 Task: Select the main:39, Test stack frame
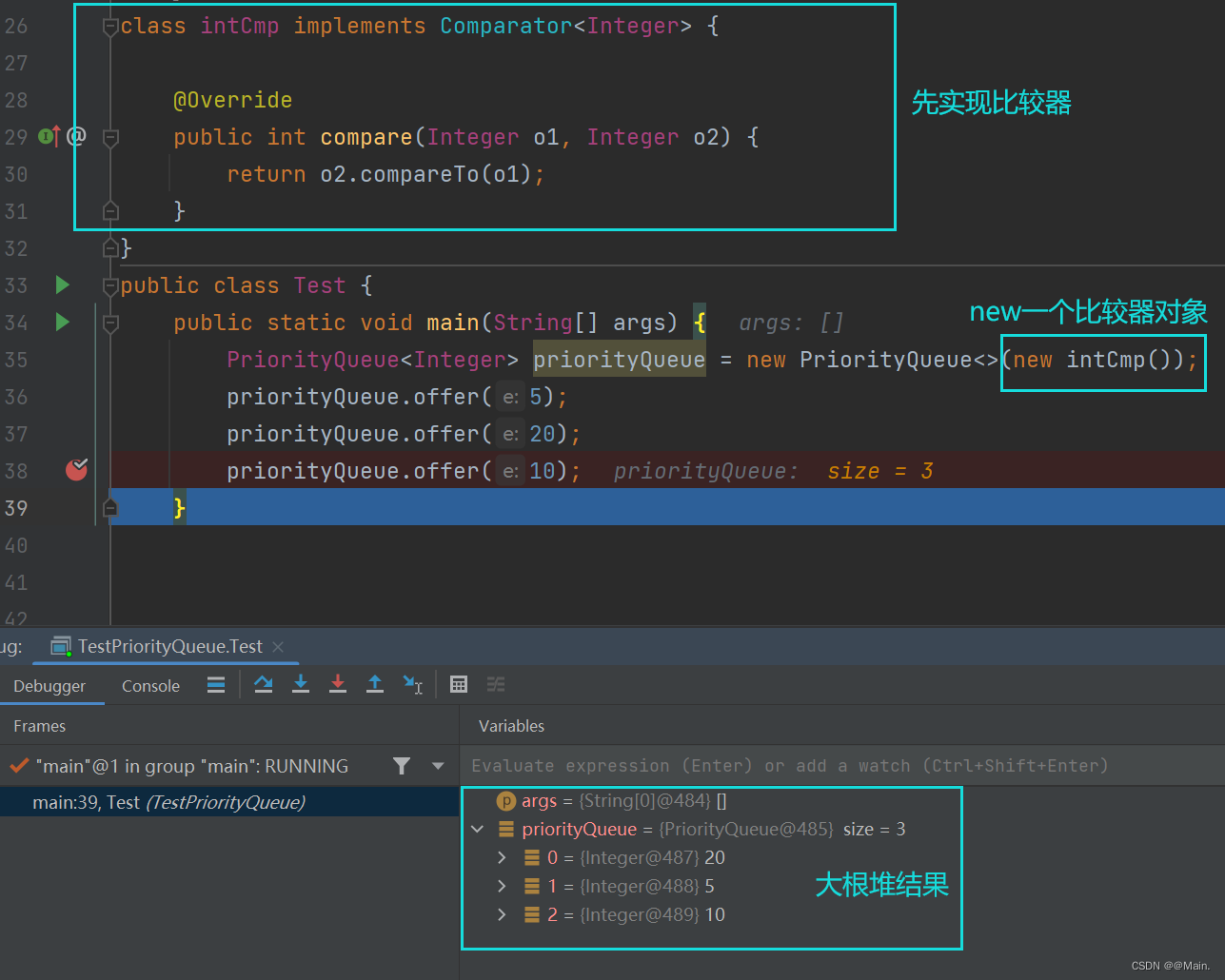pyautogui.click(x=229, y=802)
